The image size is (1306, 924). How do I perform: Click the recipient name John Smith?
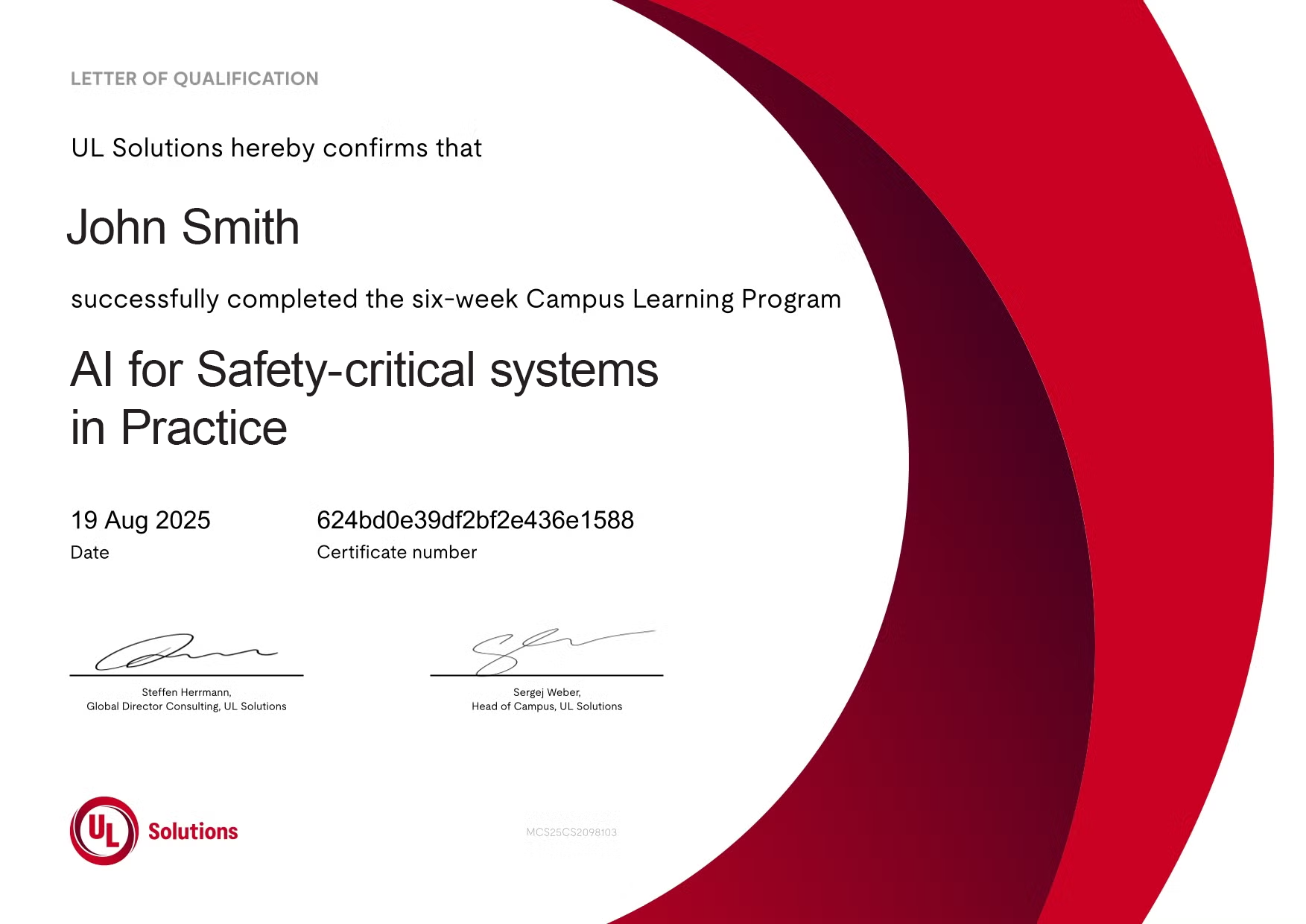point(183,227)
